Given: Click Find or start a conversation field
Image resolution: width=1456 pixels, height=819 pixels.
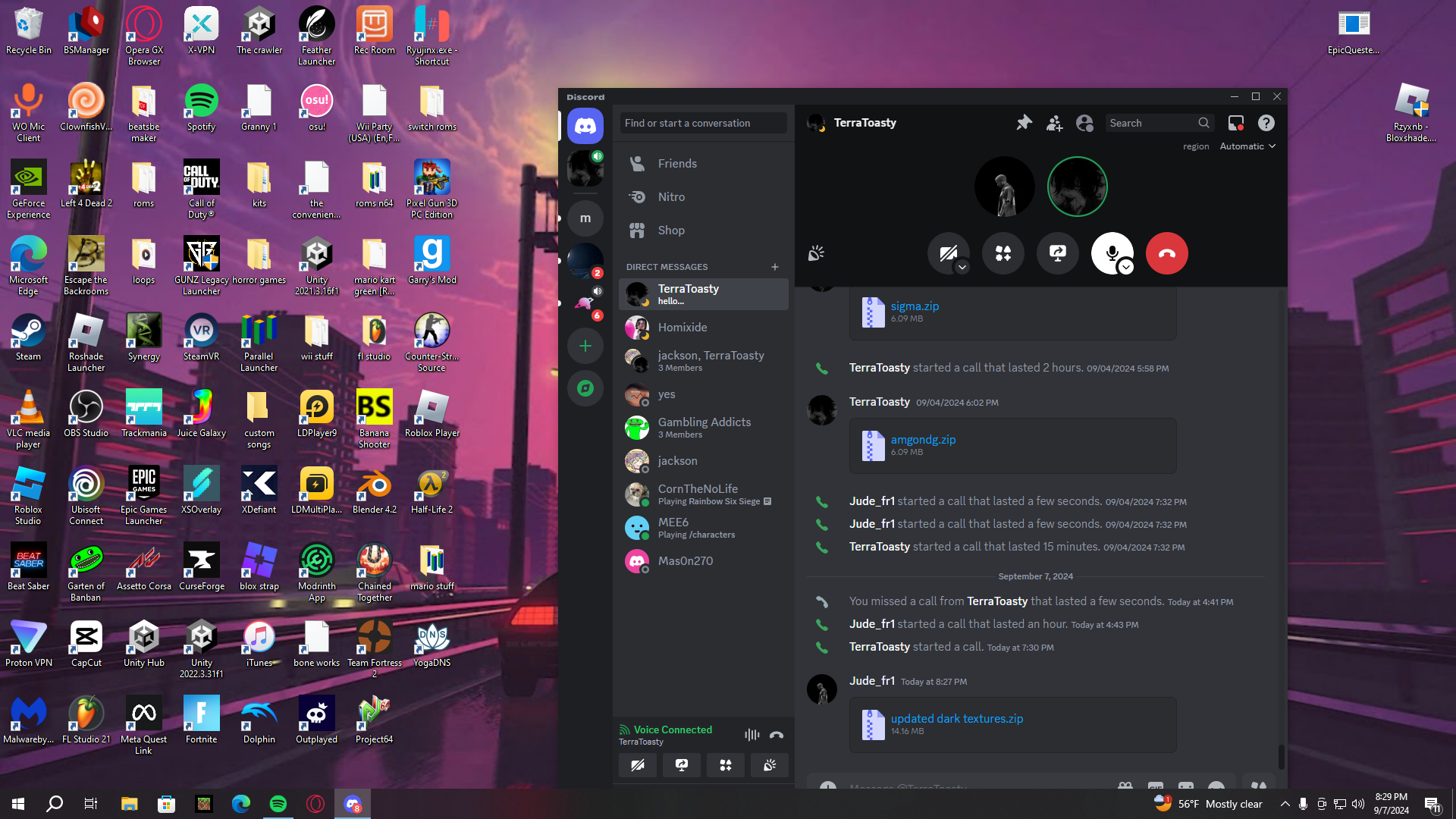Looking at the screenshot, I should coord(702,123).
